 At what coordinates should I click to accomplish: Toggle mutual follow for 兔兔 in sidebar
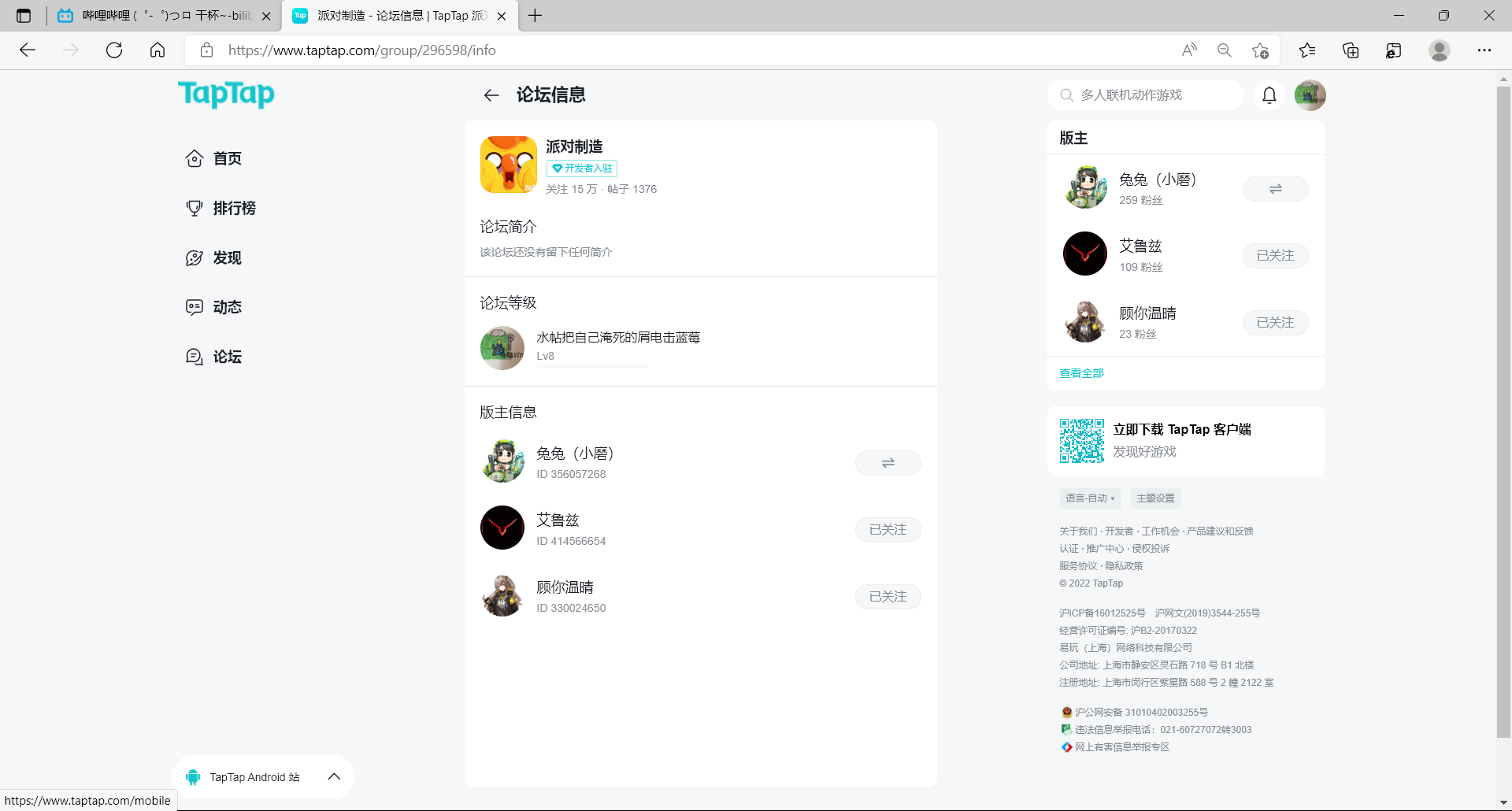pyautogui.click(x=1275, y=189)
